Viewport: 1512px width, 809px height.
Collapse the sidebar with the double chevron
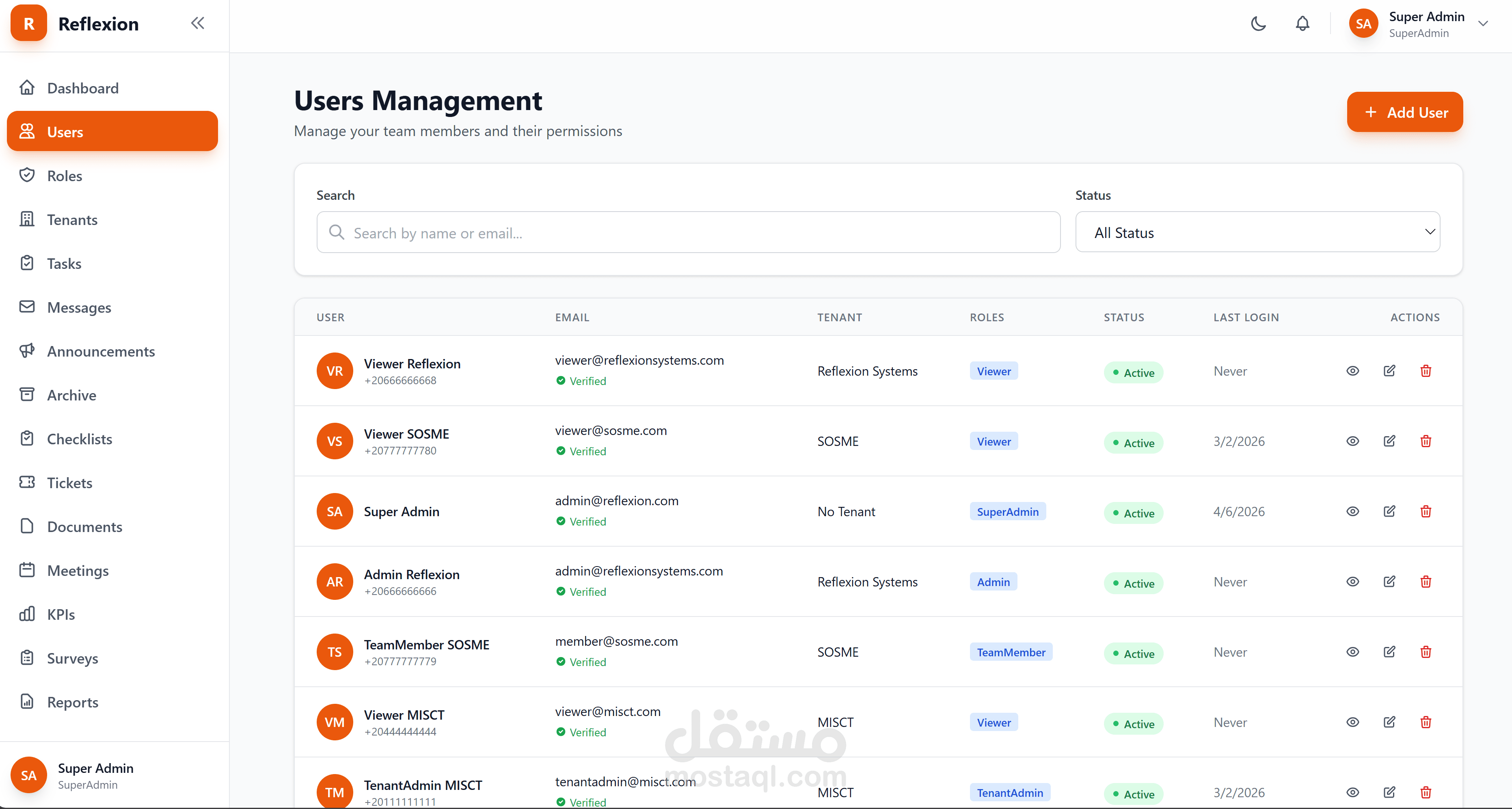click(197, 24)
